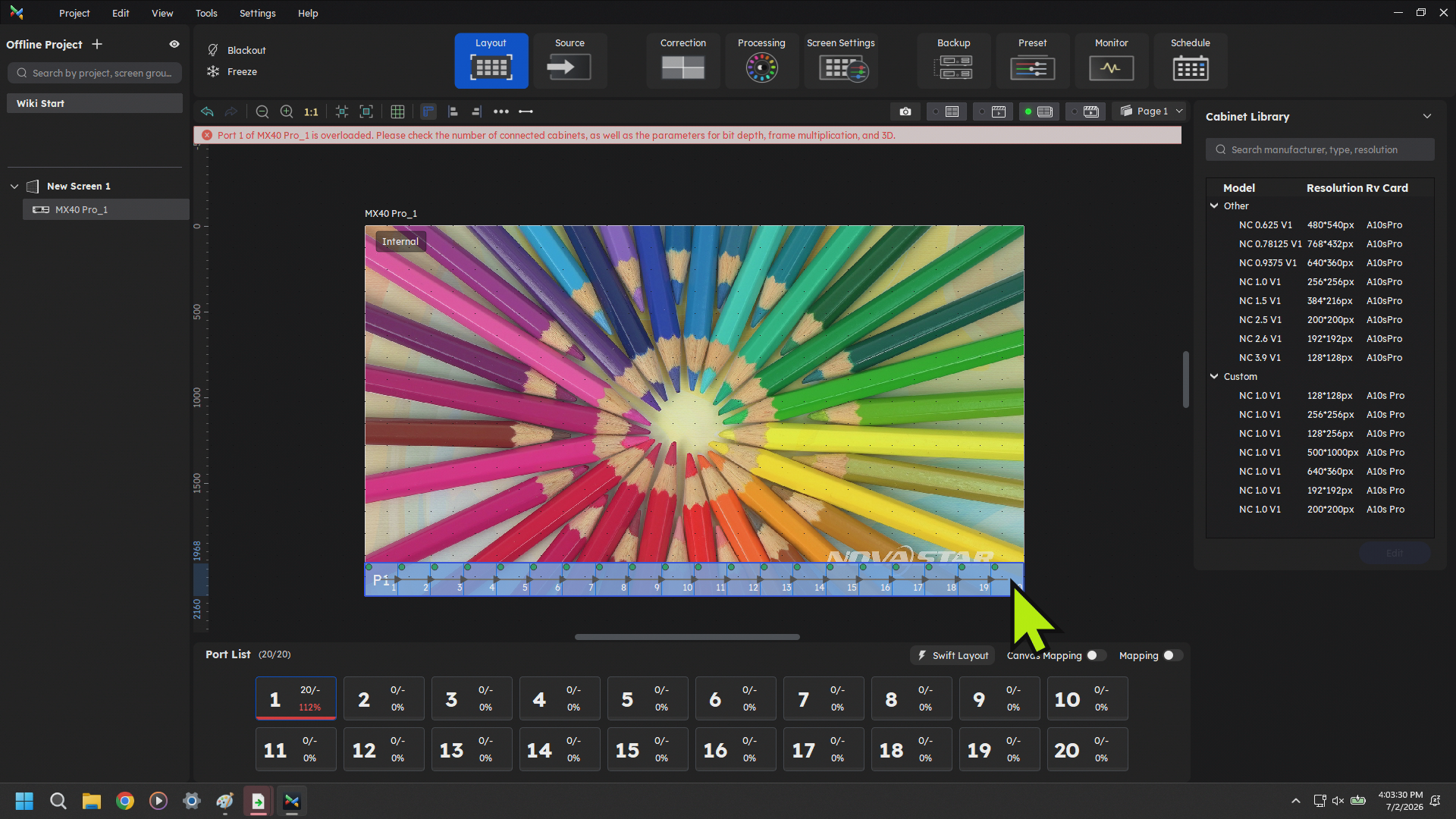
Task: Open the Preset module
Action: (1033, 61)
